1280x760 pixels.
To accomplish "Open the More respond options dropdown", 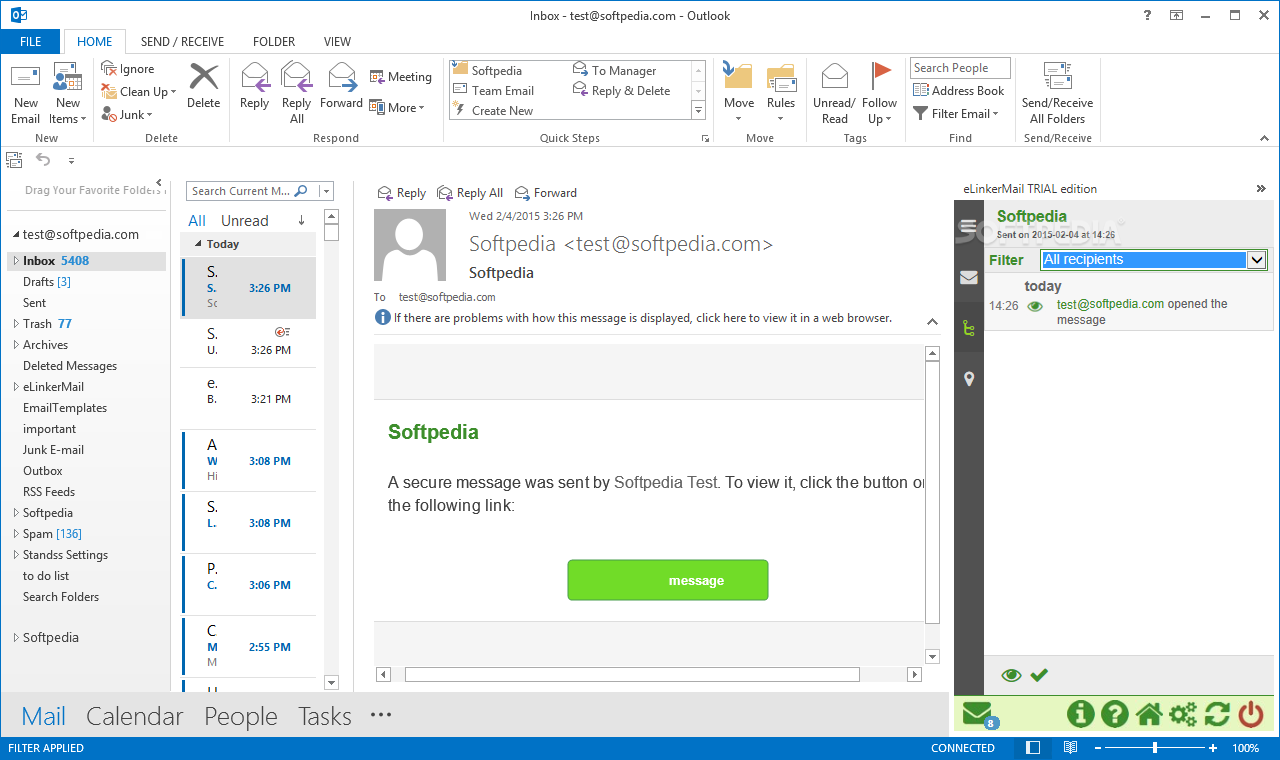I will (x=397, y=107).
